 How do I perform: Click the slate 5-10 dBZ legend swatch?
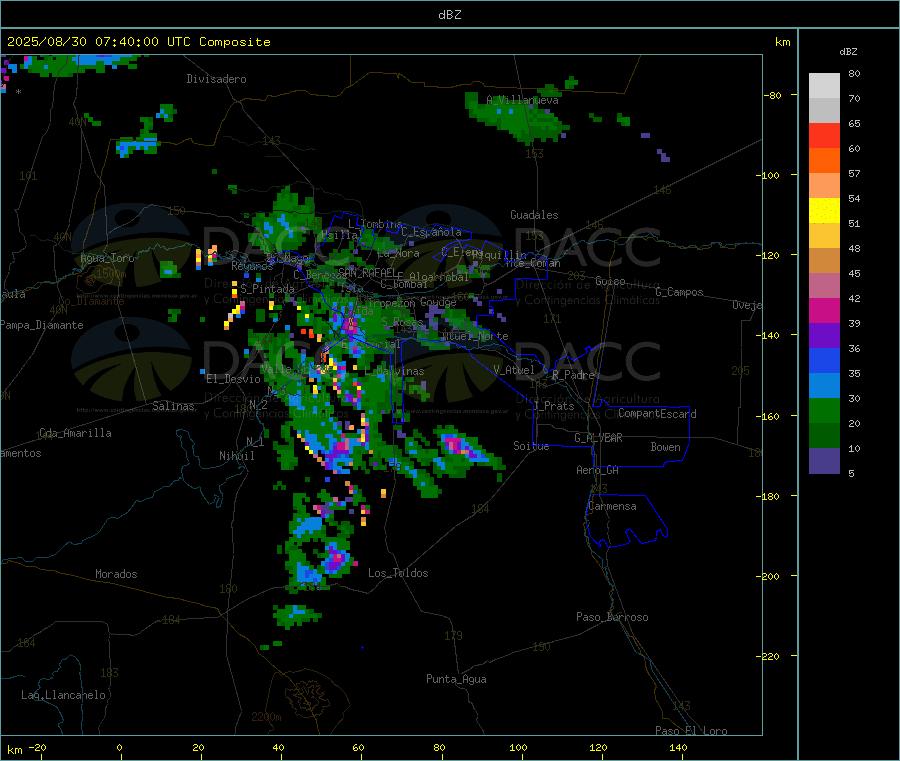[x=824, y=461]
